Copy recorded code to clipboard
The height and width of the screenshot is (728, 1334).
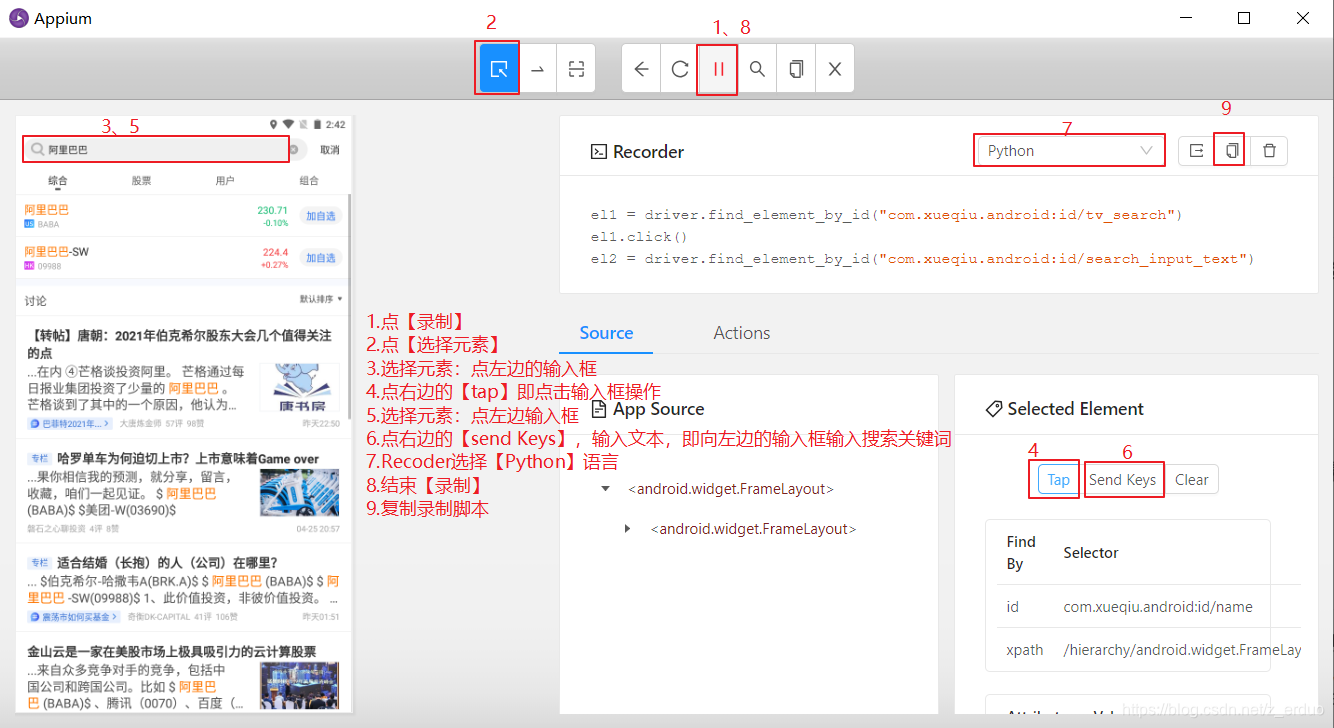click(x=1232, y=150)
